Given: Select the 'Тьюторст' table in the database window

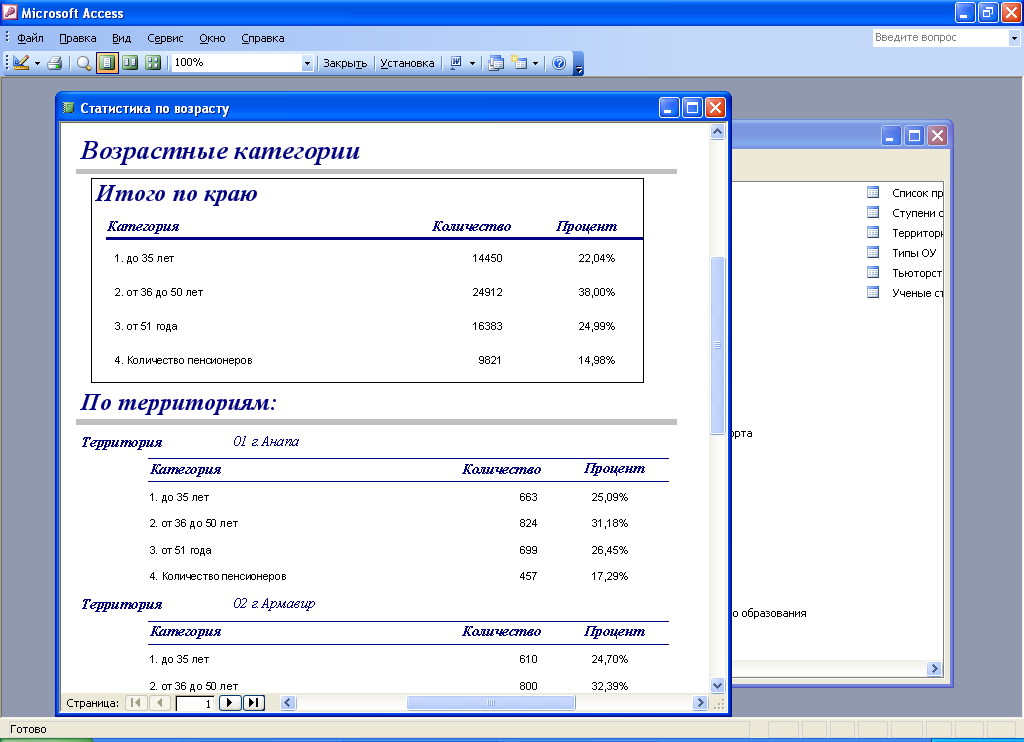Looking at the screenshot, I should click(917, 273).
